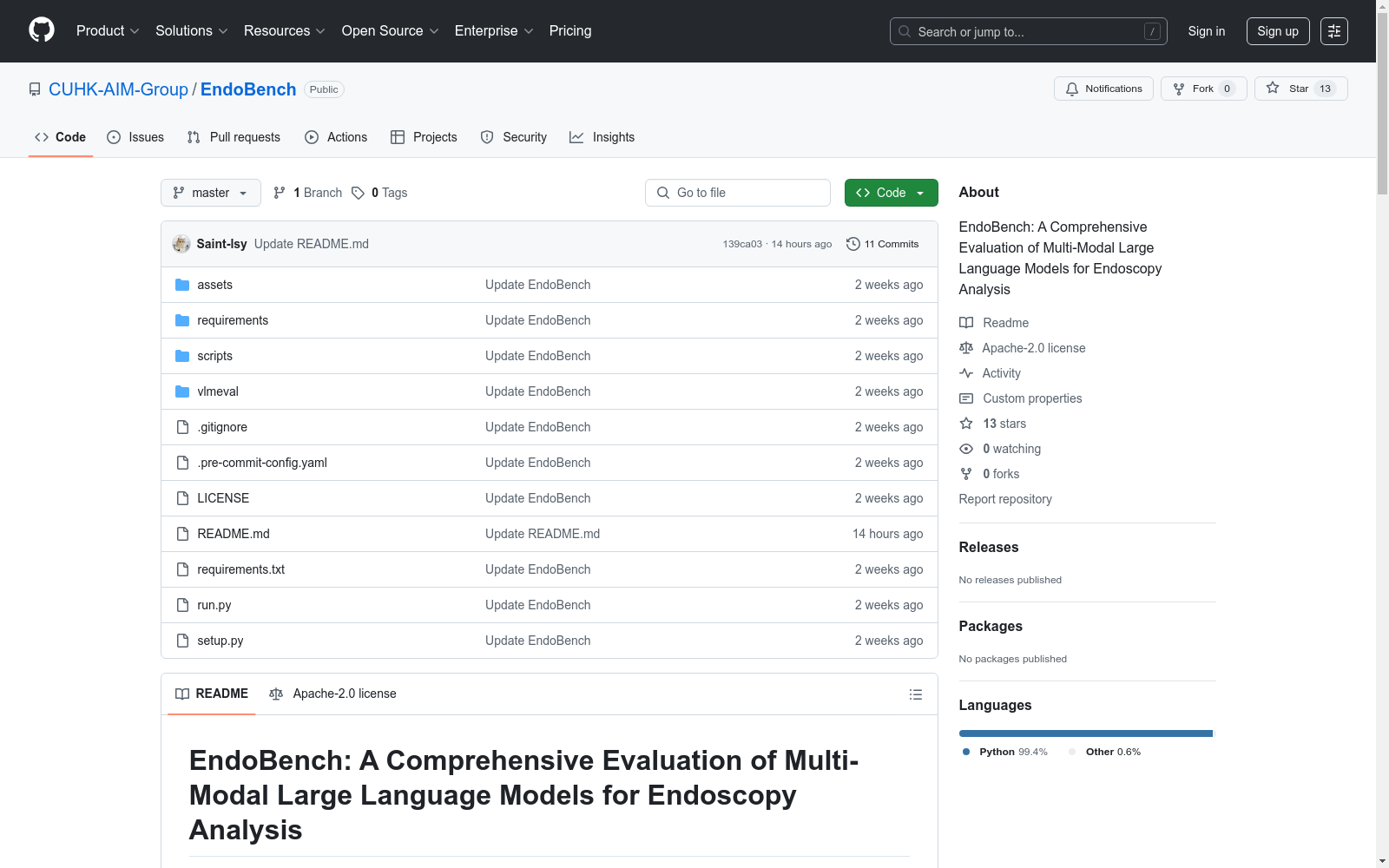Screen dimensions: 1389x868
Task: Click the bell icon in Notifications
Action: pos(1072,89)
